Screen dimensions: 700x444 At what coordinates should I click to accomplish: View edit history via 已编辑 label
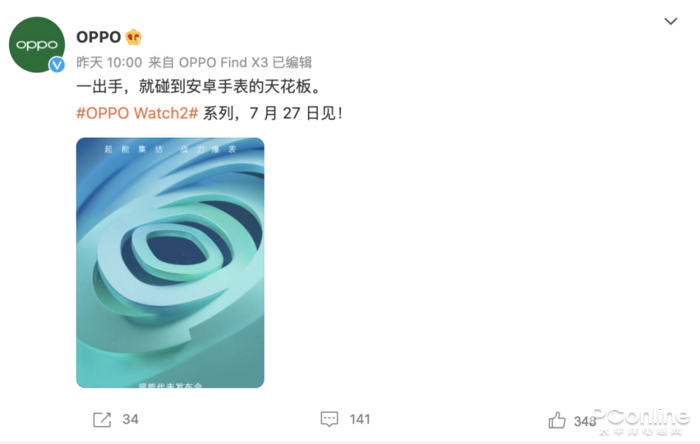[292, 62]
